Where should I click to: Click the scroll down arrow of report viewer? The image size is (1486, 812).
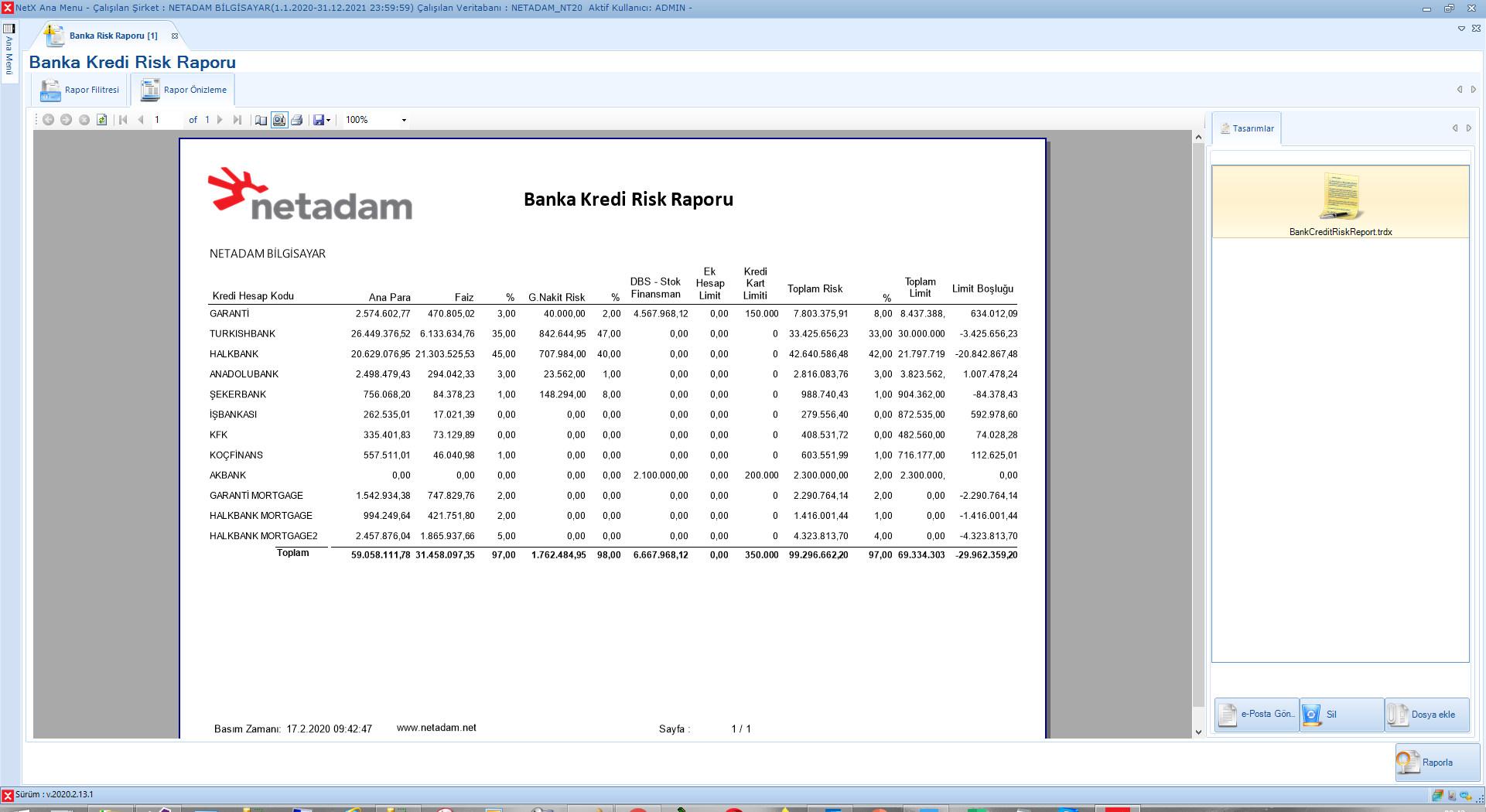pos(1198,732)
